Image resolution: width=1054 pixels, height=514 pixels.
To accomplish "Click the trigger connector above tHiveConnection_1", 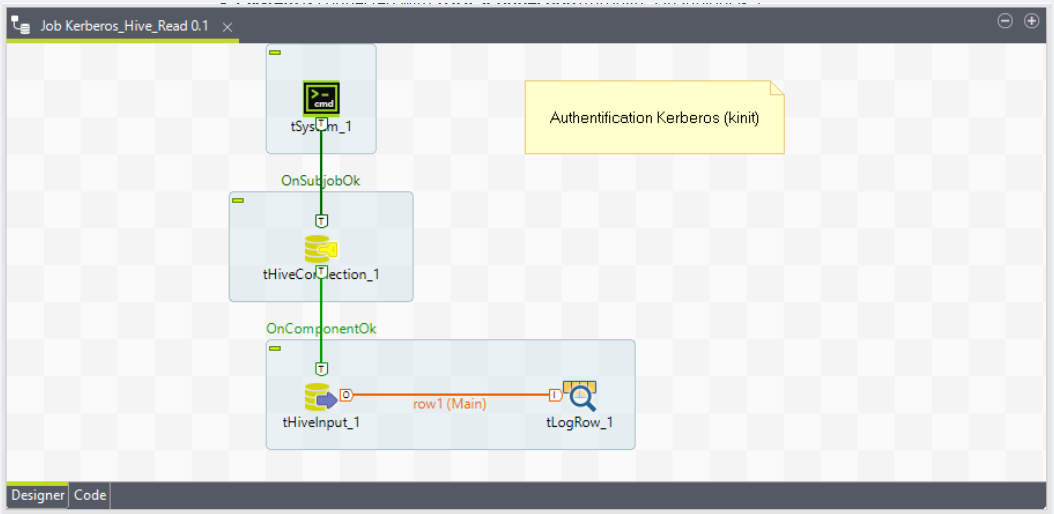I will click(321, 220).
